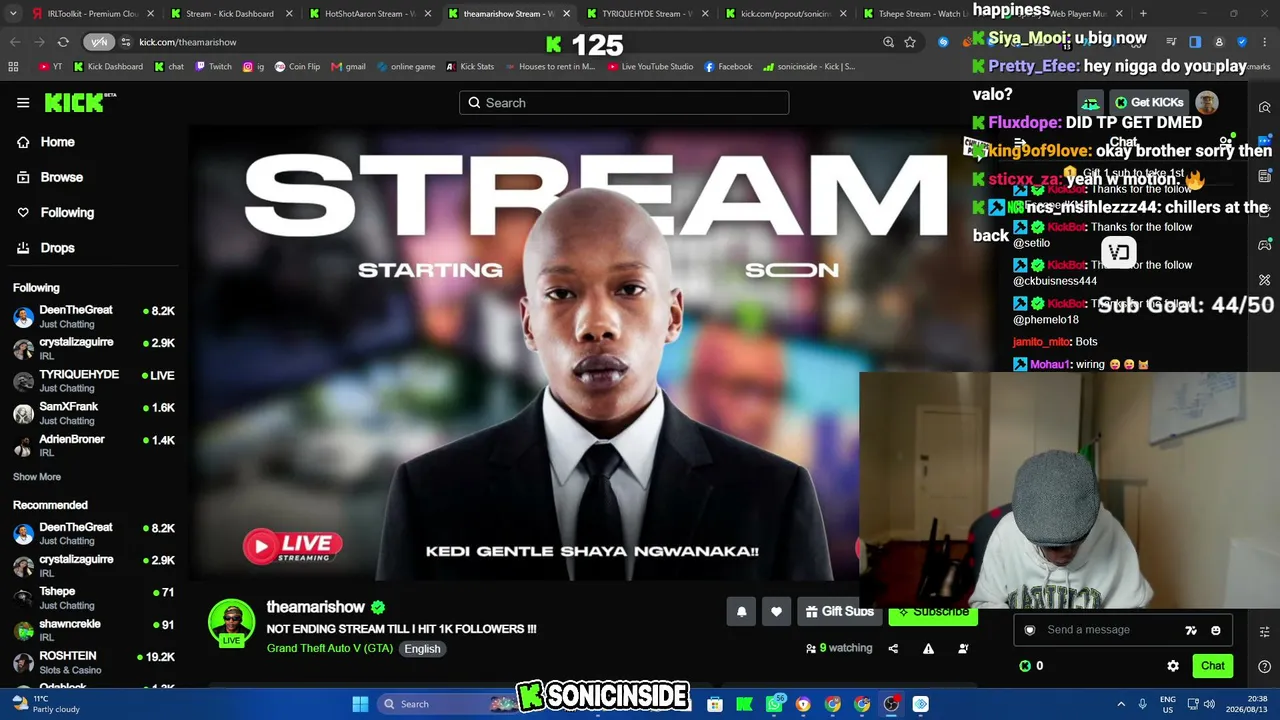This screenshot has height=720, width=1280.
Task: Close the Stream - Kick Dashboard tab
Action: pos(289,14)
